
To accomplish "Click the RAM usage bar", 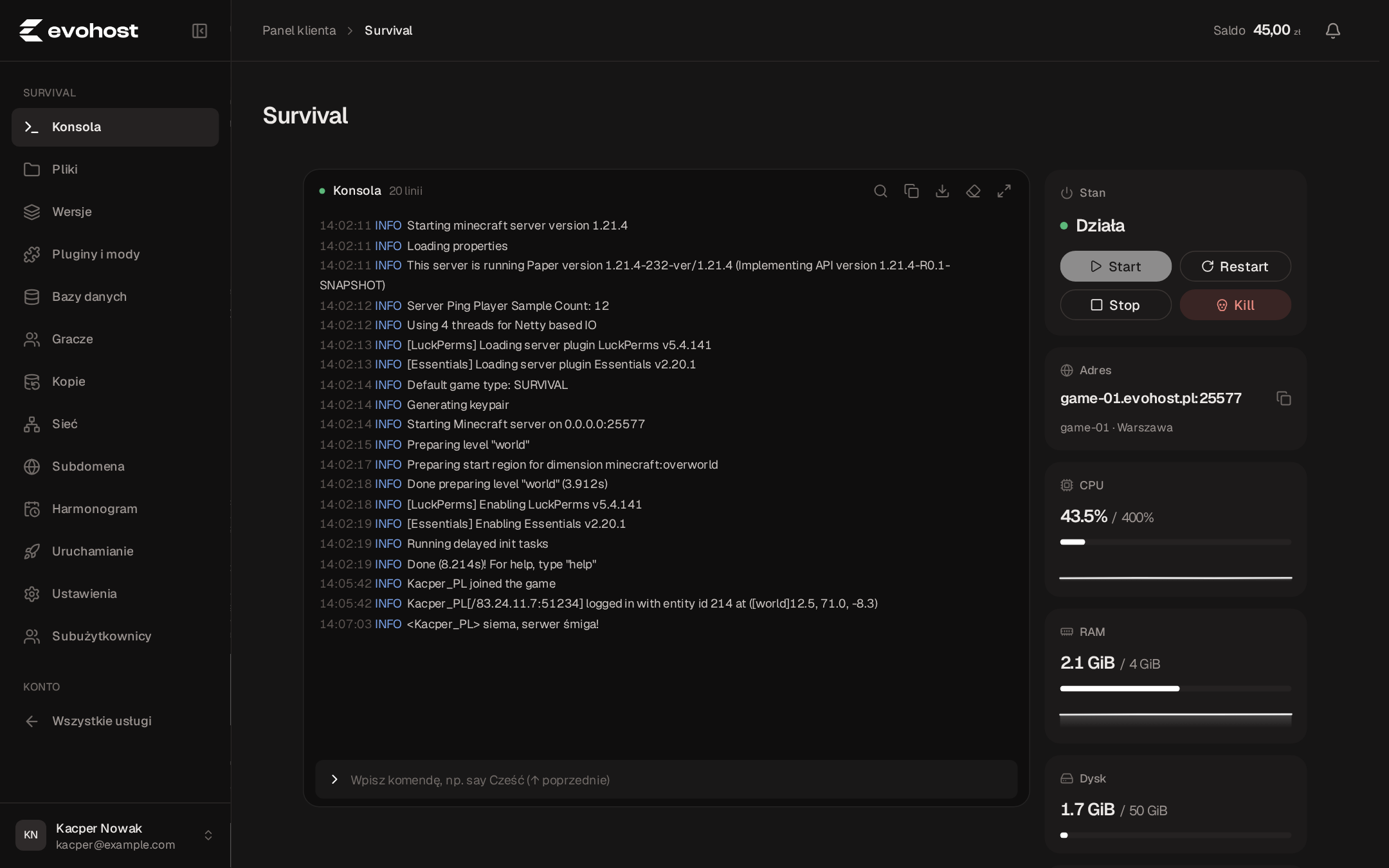I will [1176, 689].
